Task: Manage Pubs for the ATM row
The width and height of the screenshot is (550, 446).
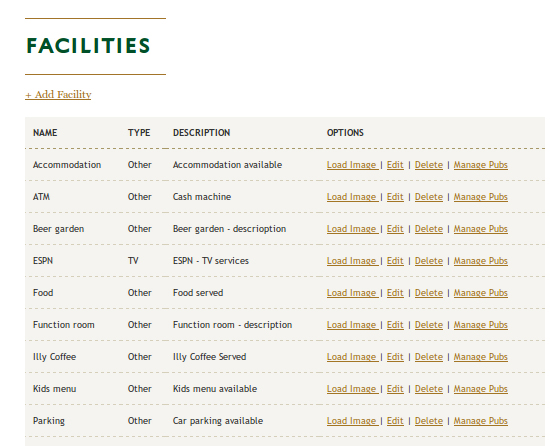Action: pyautogui.click(x=481, y=197)
